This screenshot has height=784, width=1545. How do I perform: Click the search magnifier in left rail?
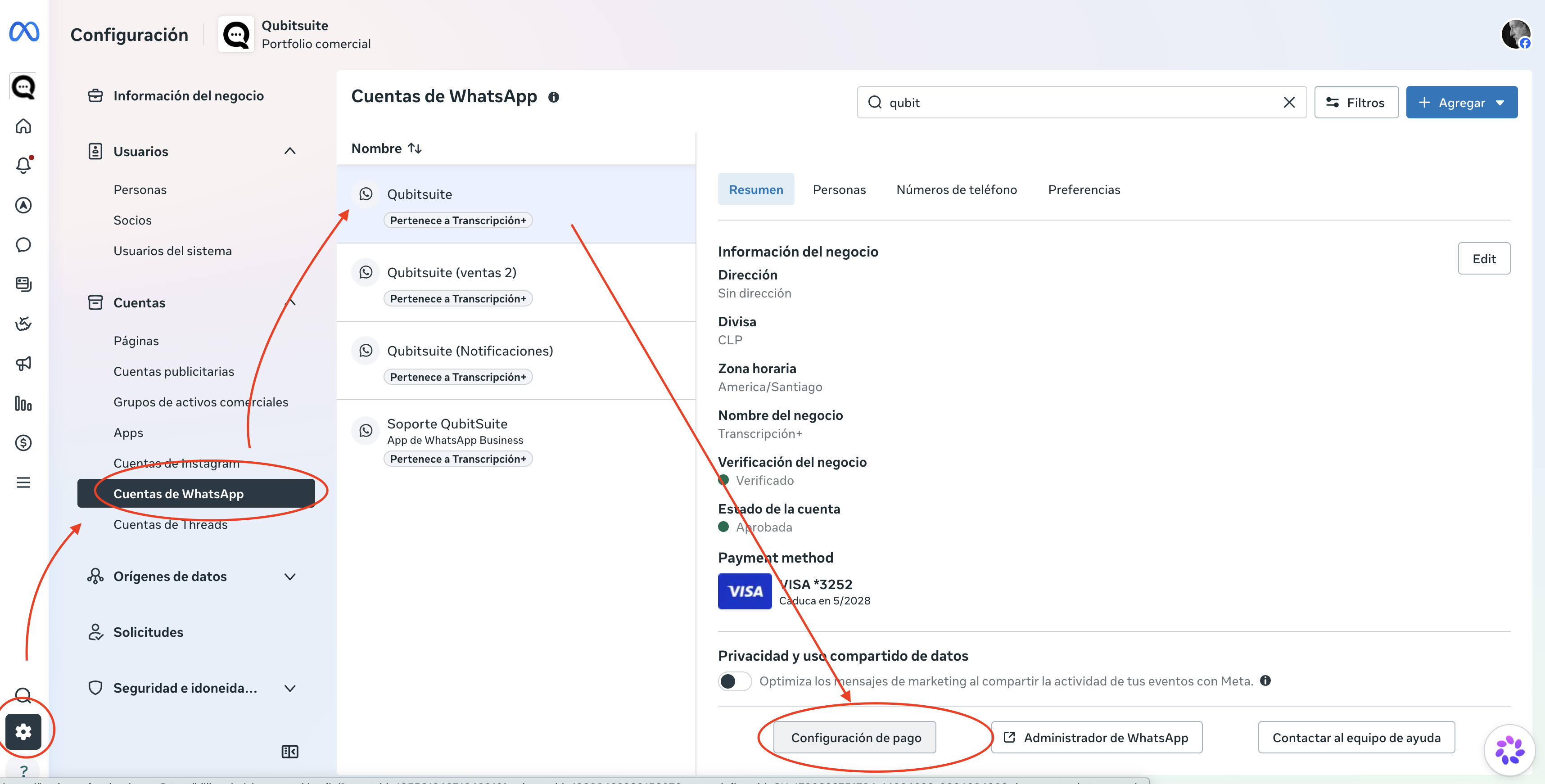point(23,695)
